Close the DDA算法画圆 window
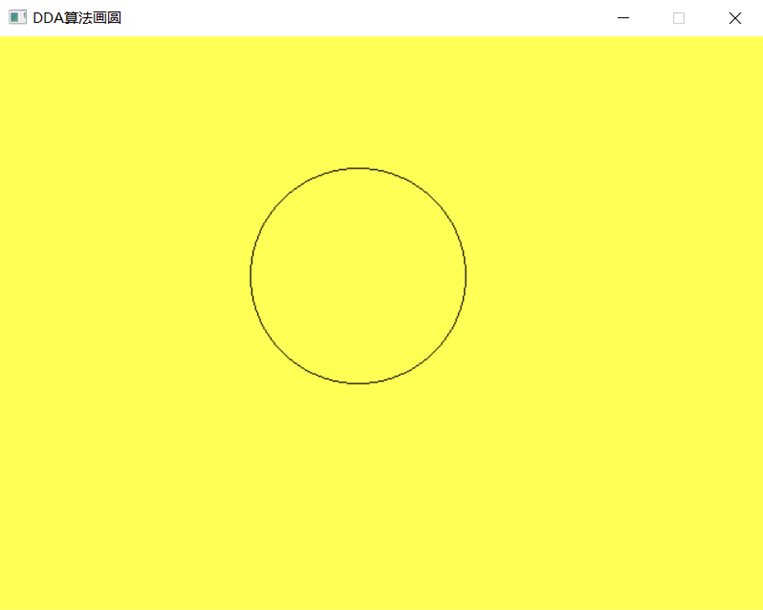Viewport: 763px width, 610px height. [x=735, y=18]
